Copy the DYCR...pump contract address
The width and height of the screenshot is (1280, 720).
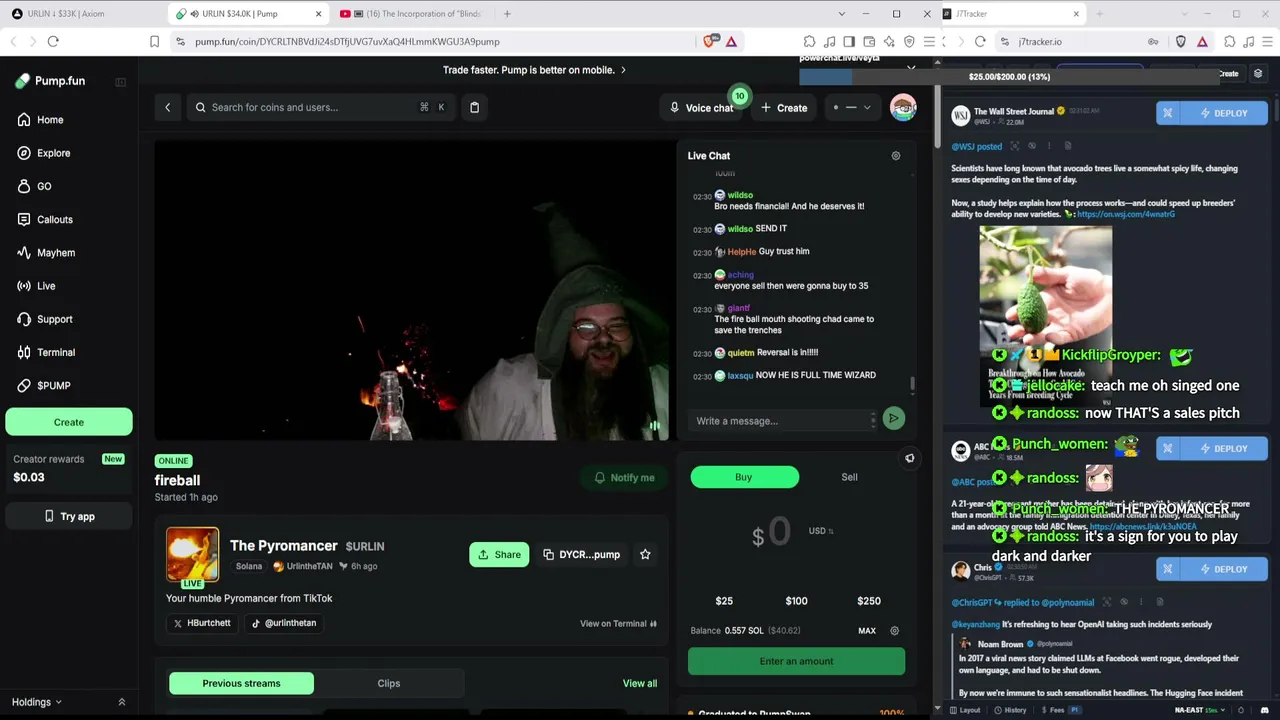tap(581, 554)
